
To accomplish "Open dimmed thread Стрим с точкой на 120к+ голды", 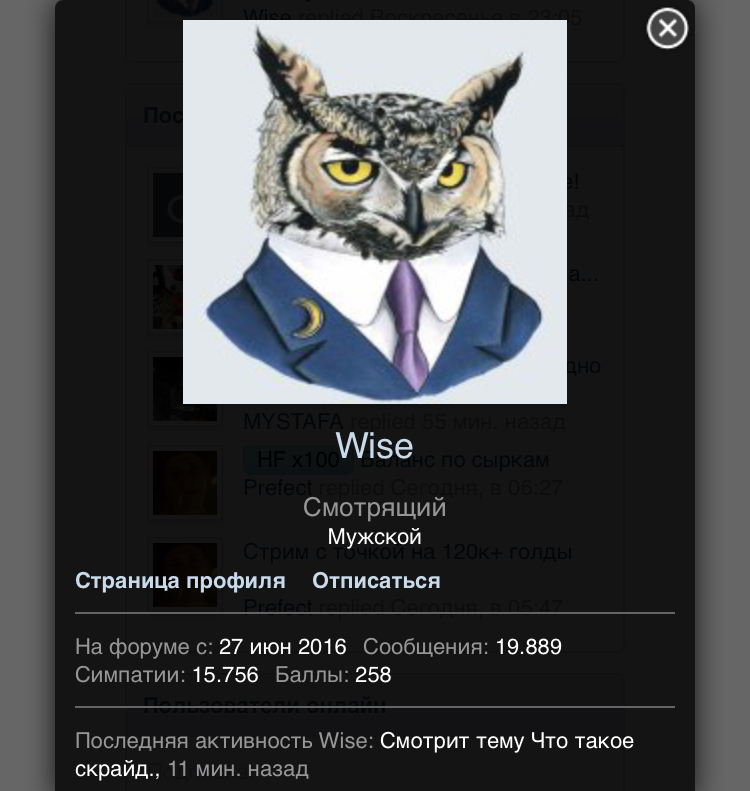I will pos(408,552).
